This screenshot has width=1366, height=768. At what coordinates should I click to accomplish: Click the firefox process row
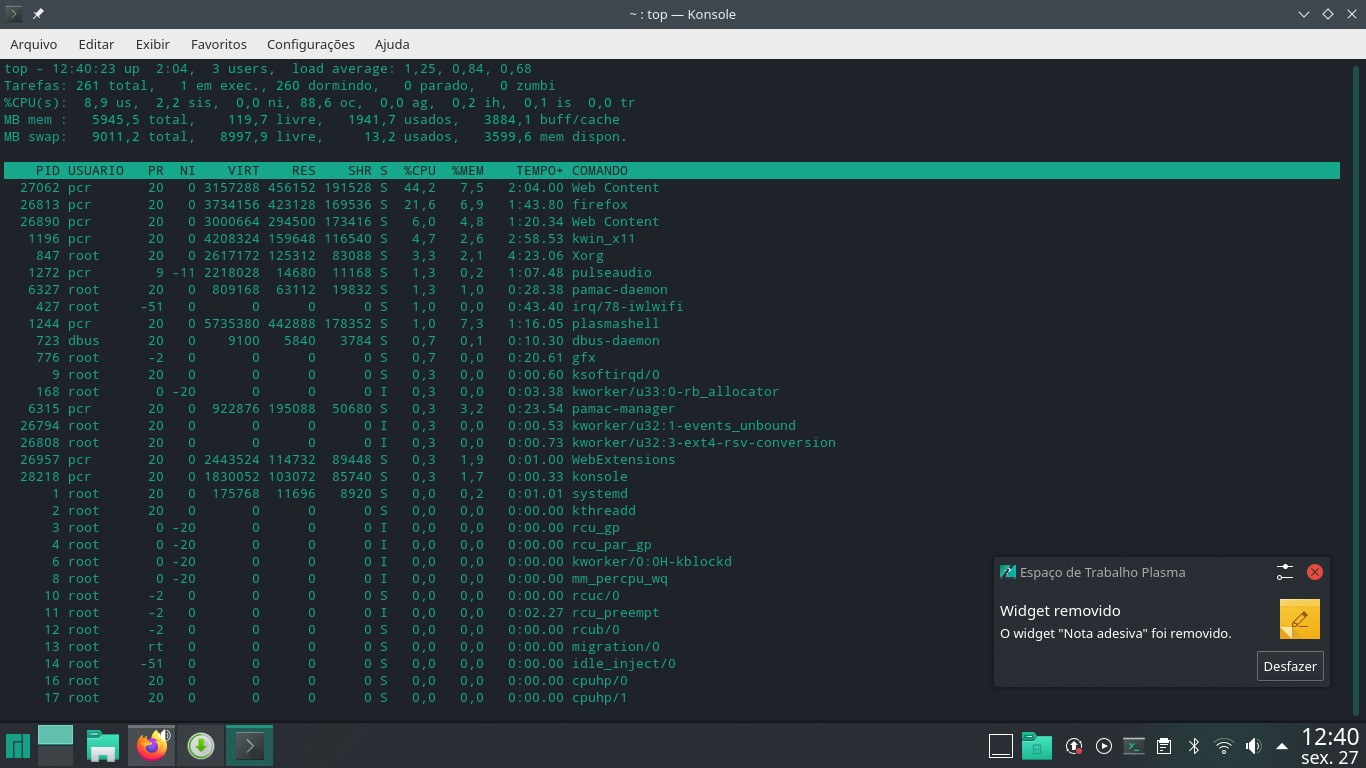672,205
